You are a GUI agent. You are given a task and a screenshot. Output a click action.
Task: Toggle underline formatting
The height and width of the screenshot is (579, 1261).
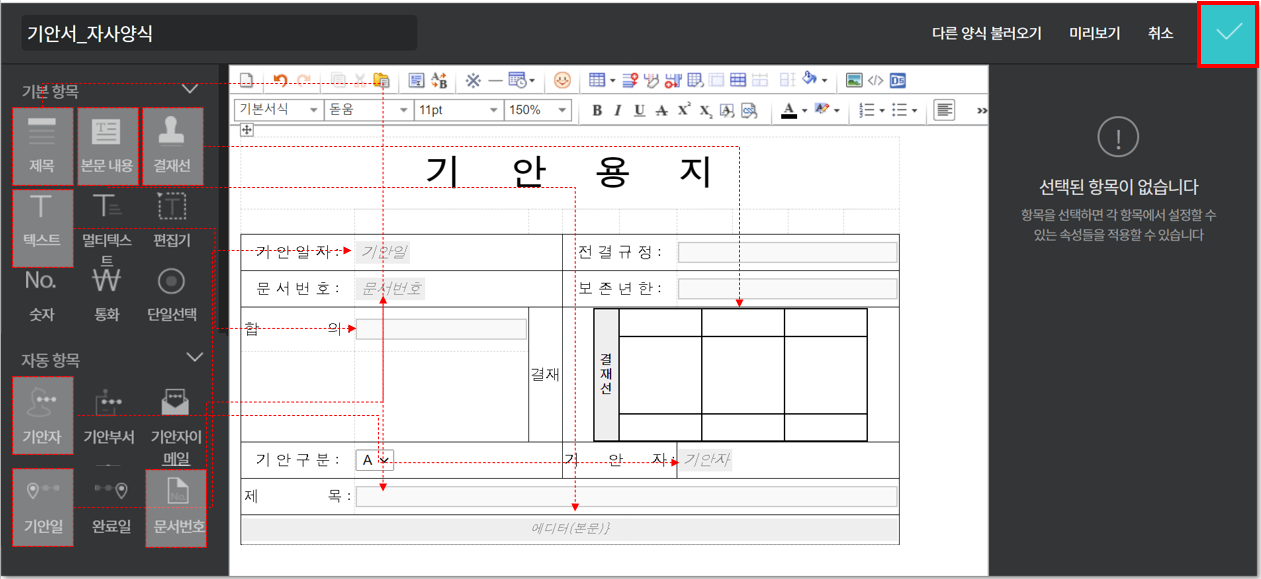(639, 110)
